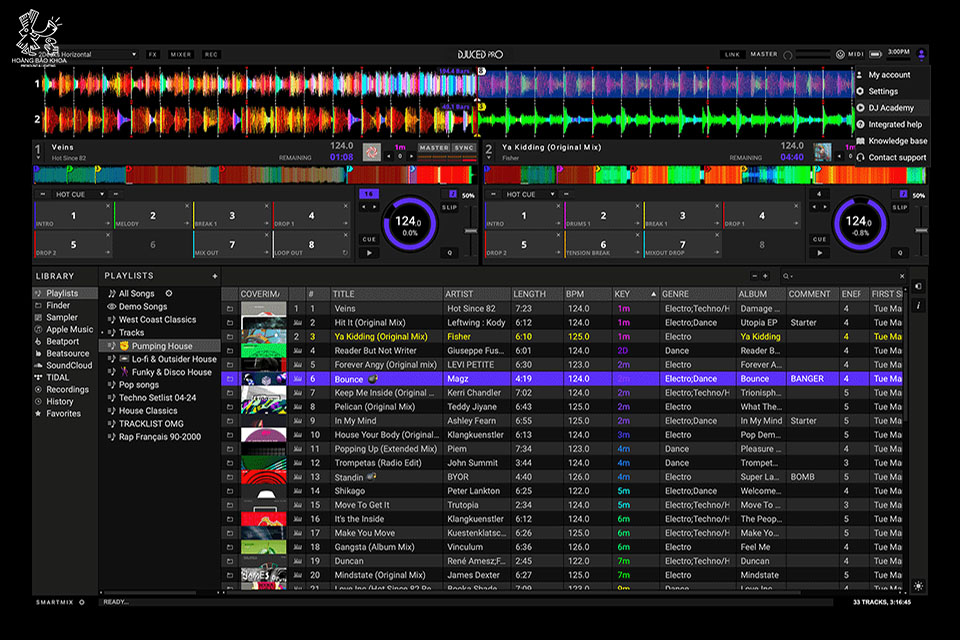Open the SmartMix settings gear
Image resolution: width=960 pixels, height=640 pixels.
tap(82, 602)
